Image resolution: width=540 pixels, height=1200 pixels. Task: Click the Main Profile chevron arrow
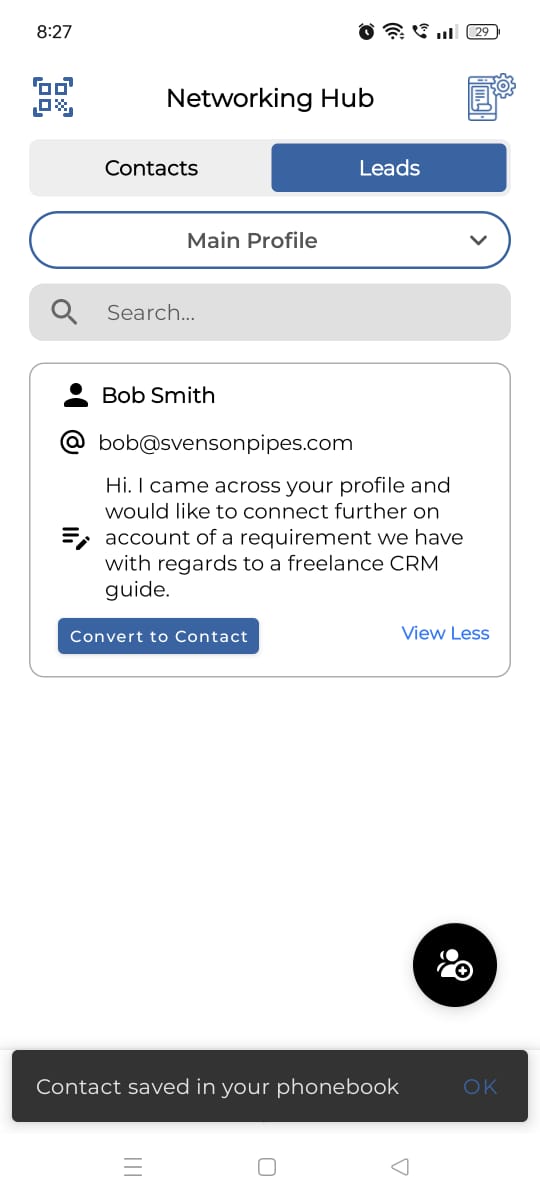[x=478, y=240]
